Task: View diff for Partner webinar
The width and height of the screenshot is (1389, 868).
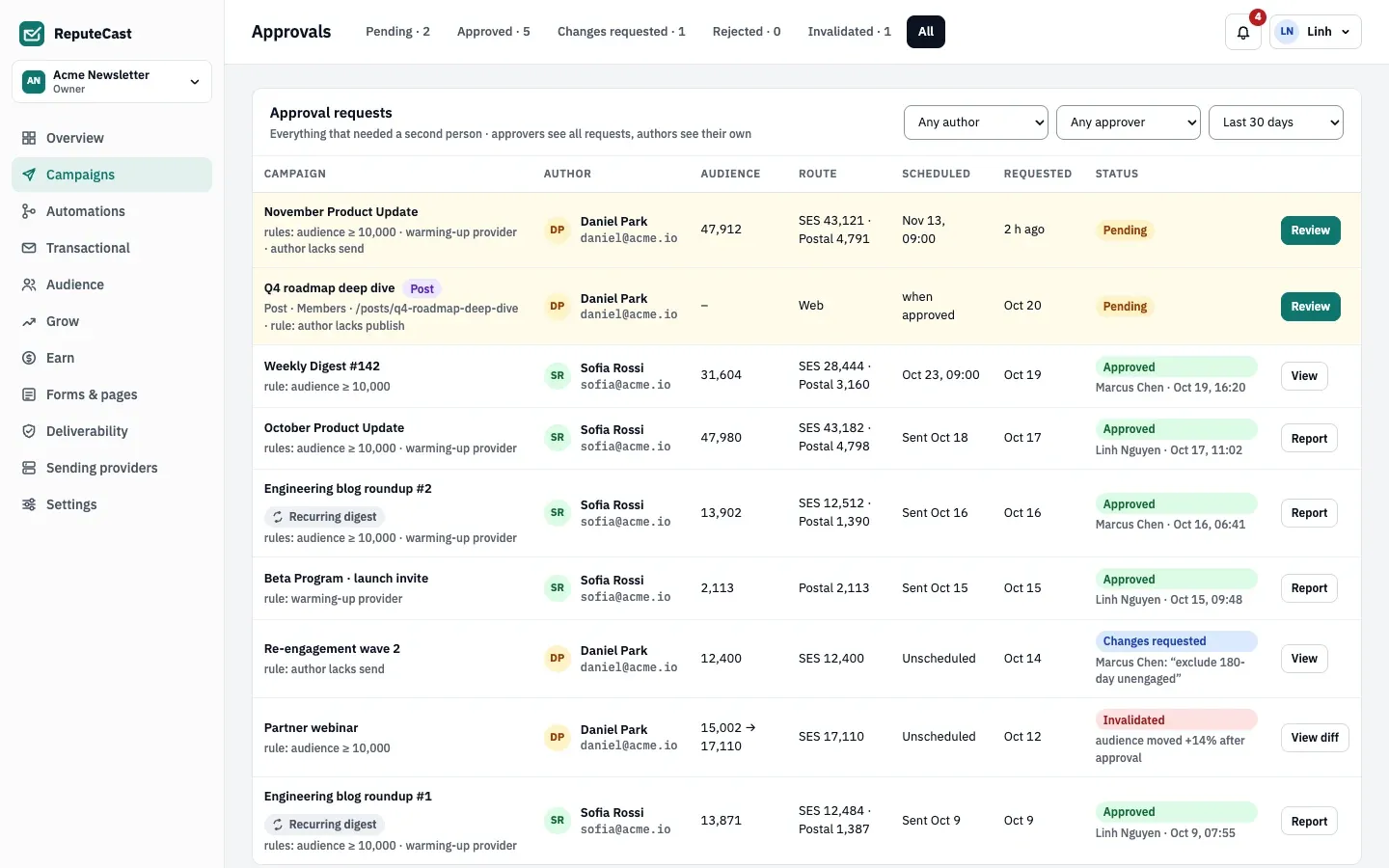Action: click(x=1315, y=738)
